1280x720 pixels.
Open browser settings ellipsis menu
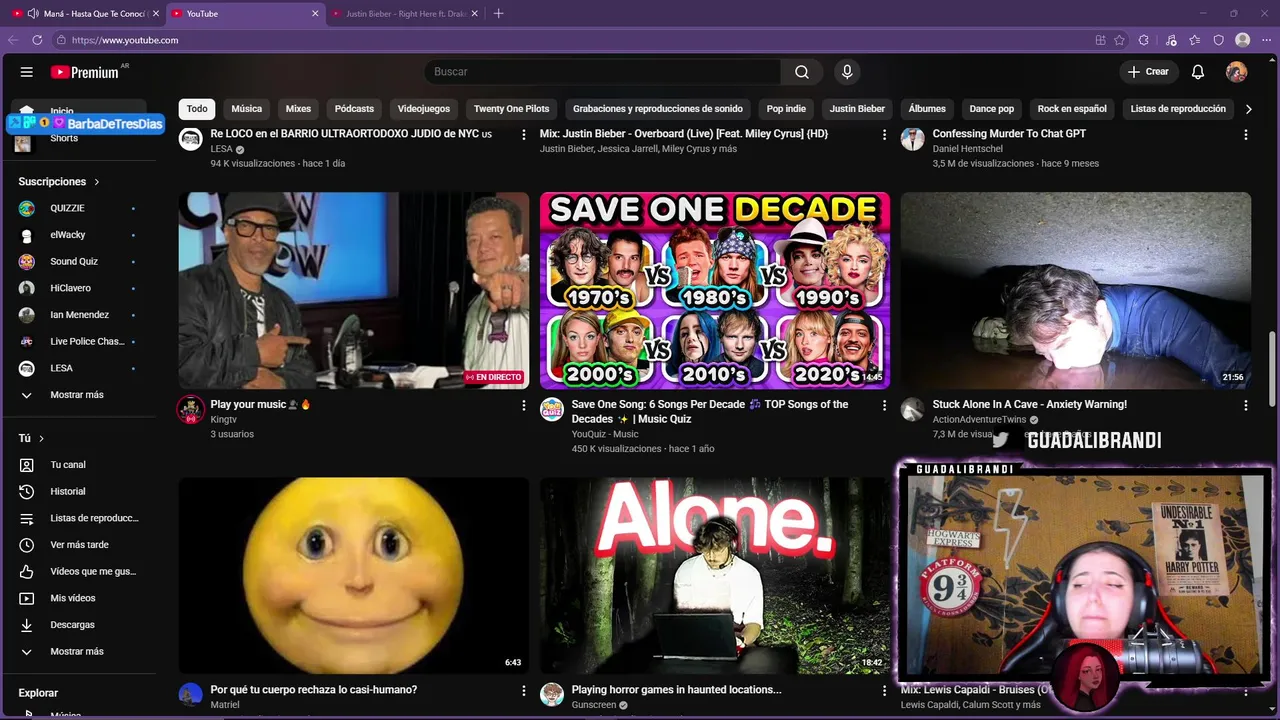(x=1266, y=40)
